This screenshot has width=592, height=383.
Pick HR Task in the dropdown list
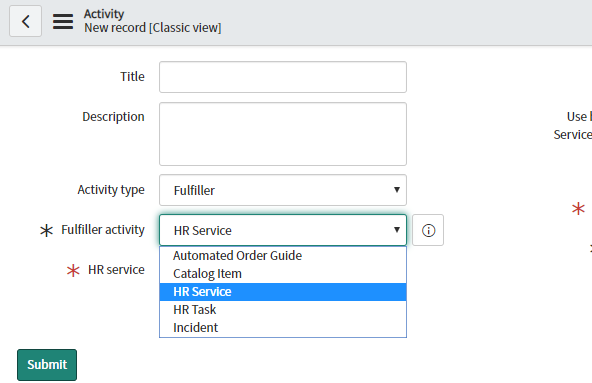(x=283, y=310)
